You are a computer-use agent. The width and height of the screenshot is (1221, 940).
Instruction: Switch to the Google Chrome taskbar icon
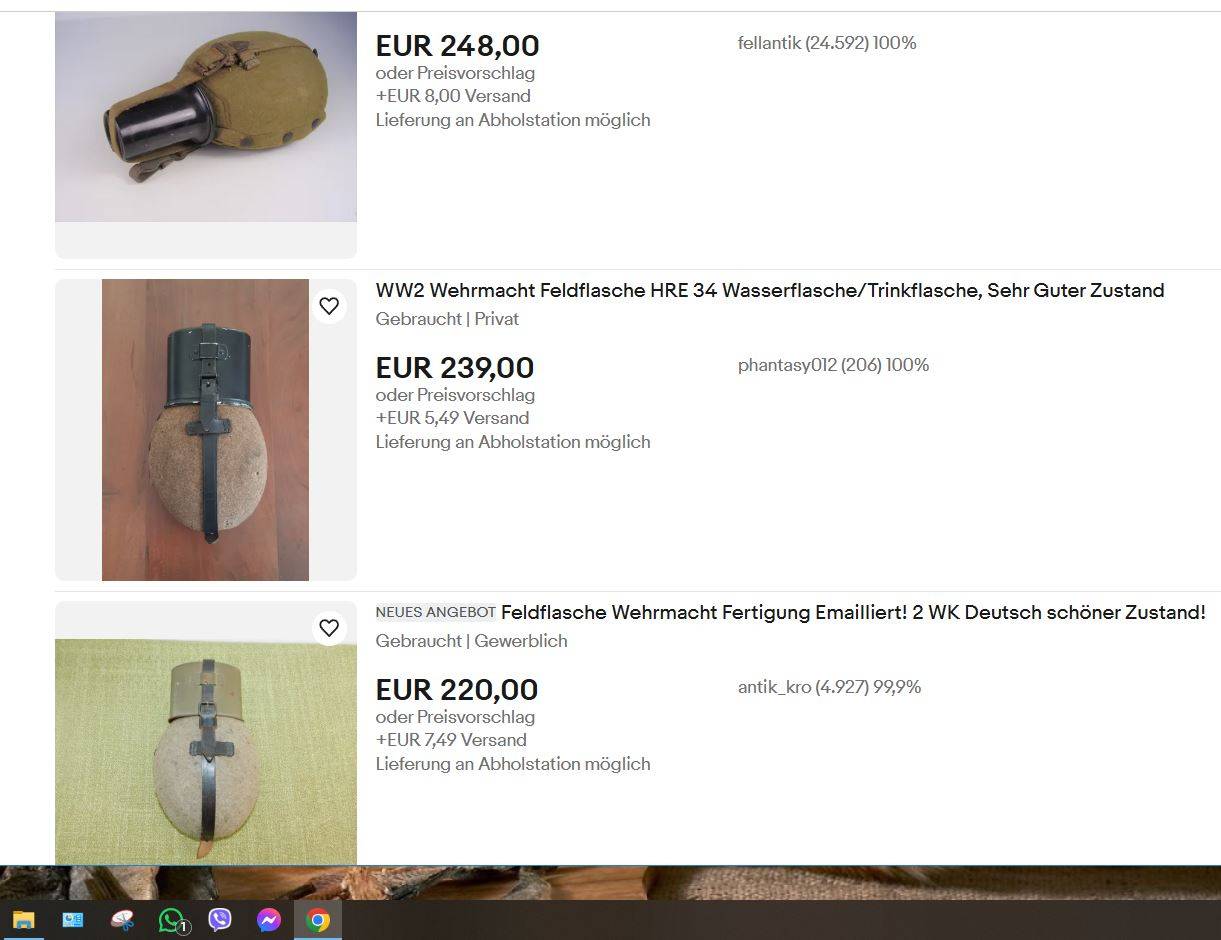click(x=318, y=920)
